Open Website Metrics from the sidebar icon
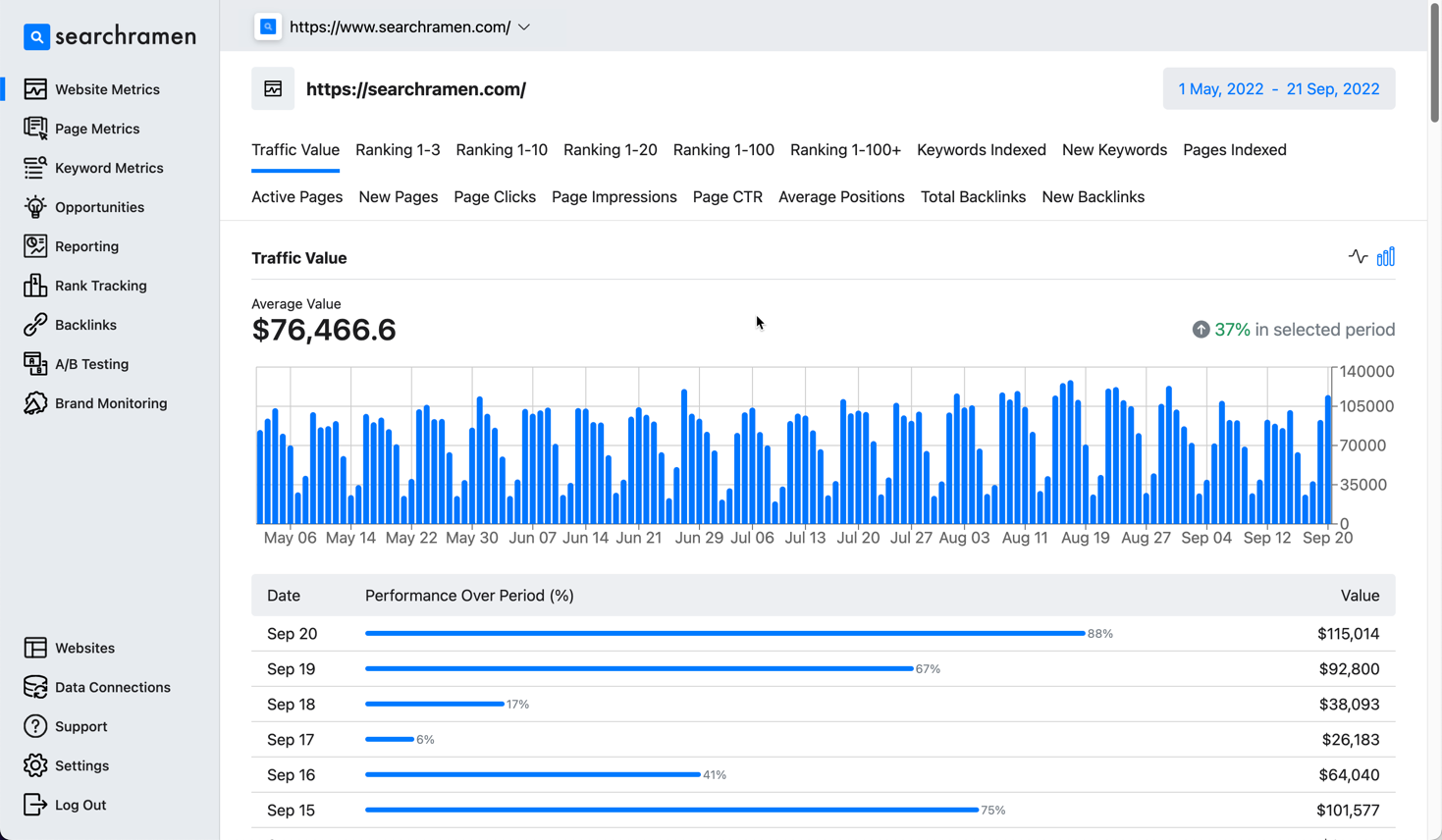Screen dimensions: 1442x840 (35, 89)
